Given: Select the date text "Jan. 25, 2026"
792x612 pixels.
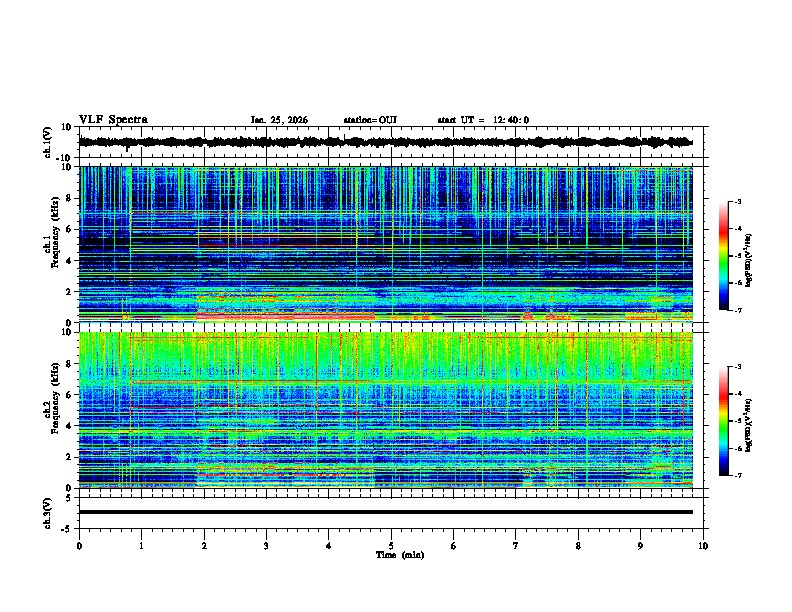Looking at the screenshot, I should [279, 120].
